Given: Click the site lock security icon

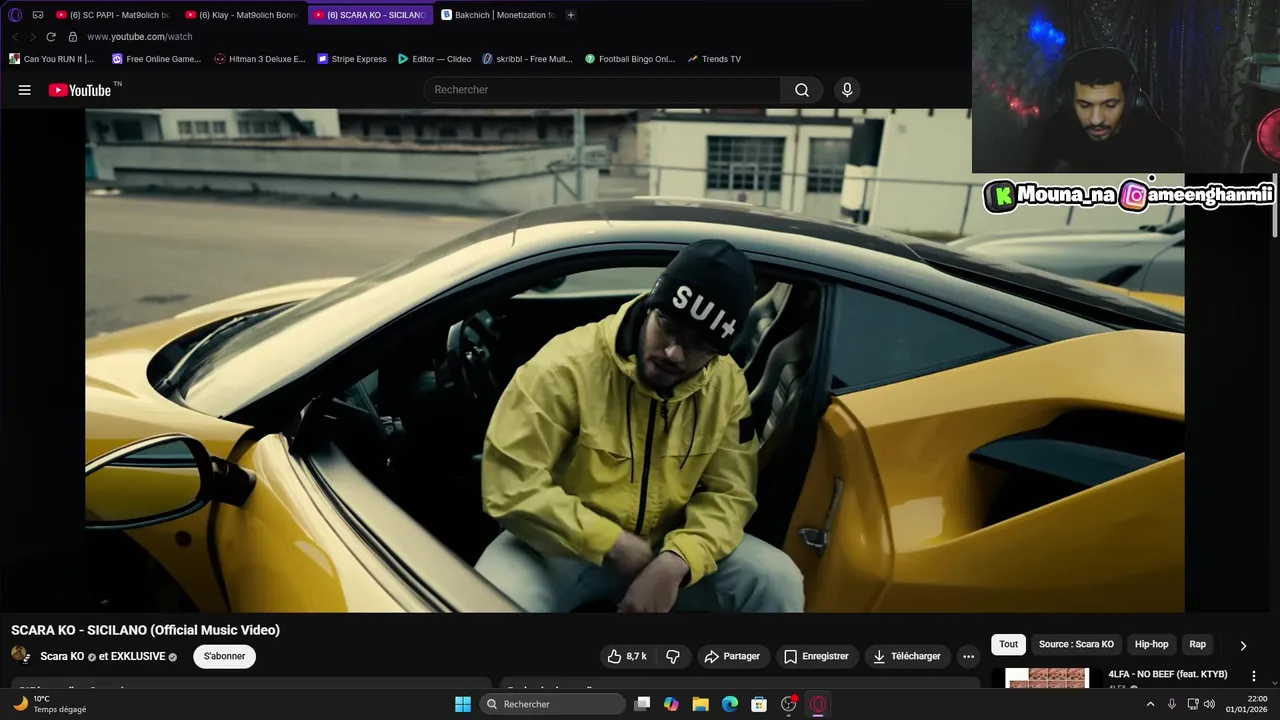Looking at the screenshot, I should pos(73,37).
